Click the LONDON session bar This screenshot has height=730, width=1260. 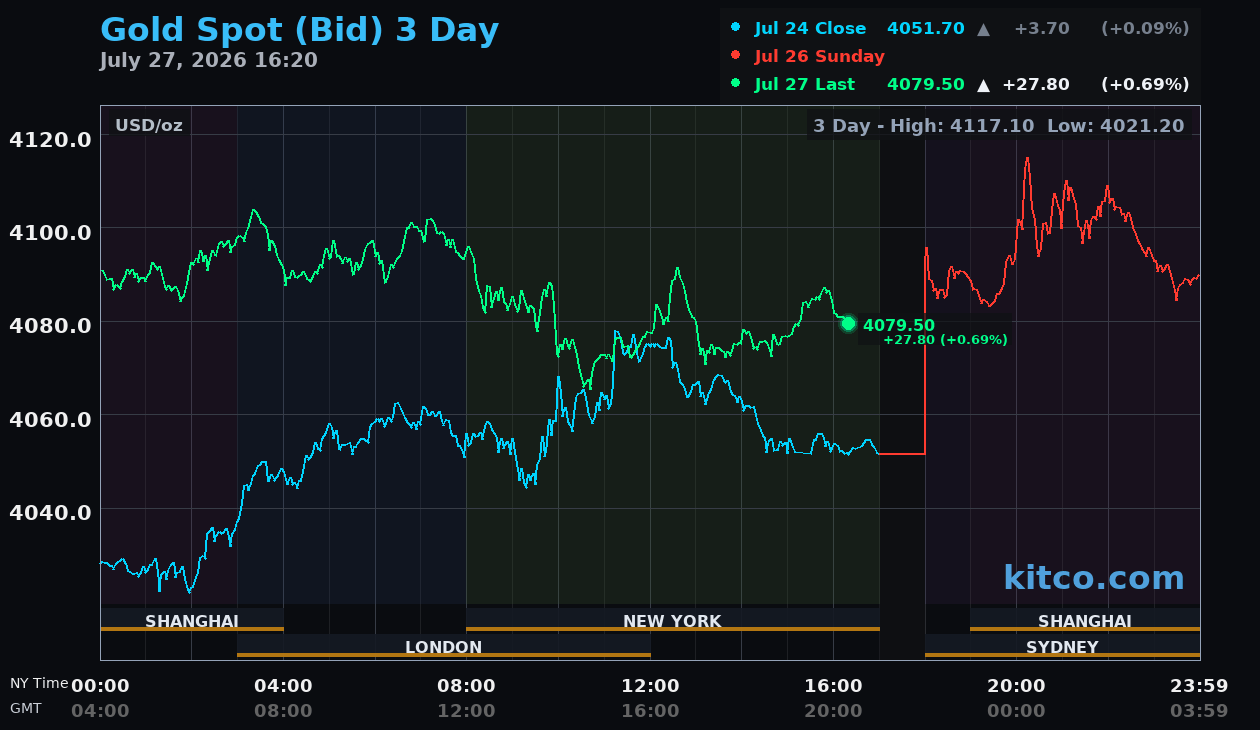[x=443, y=647]
